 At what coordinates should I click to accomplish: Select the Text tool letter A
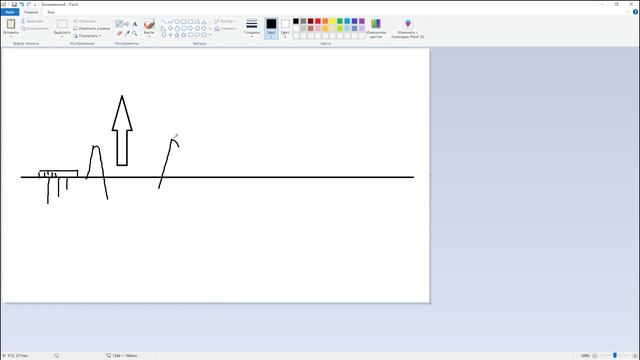point(135,24)
